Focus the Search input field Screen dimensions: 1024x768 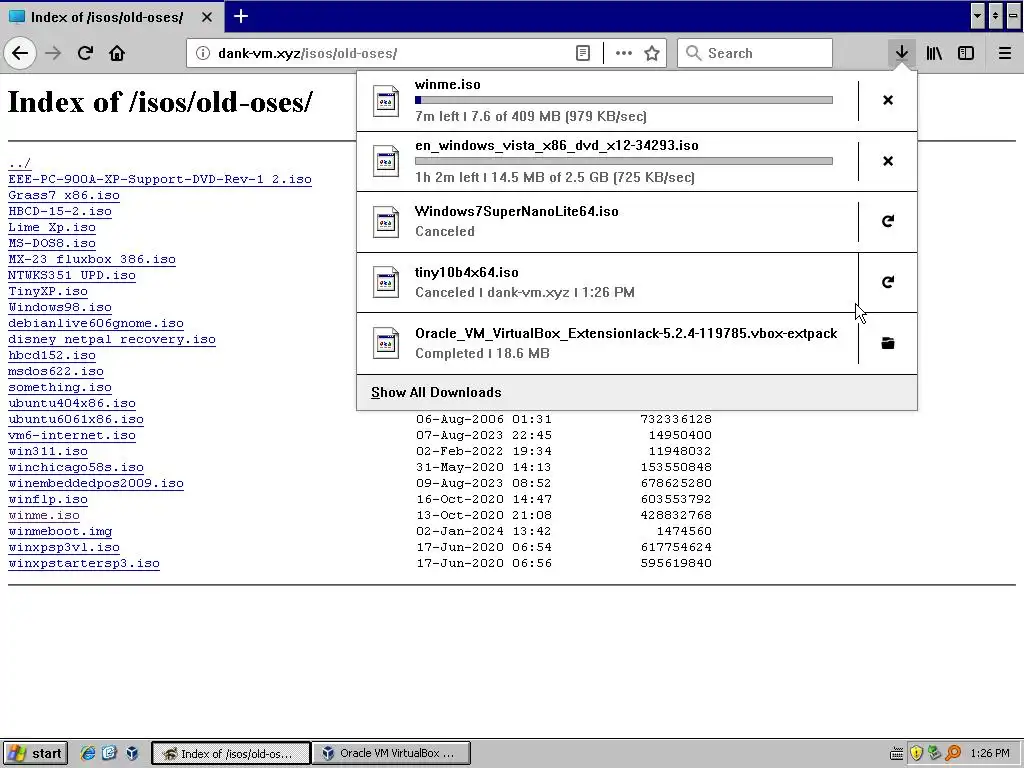(755, 53)
